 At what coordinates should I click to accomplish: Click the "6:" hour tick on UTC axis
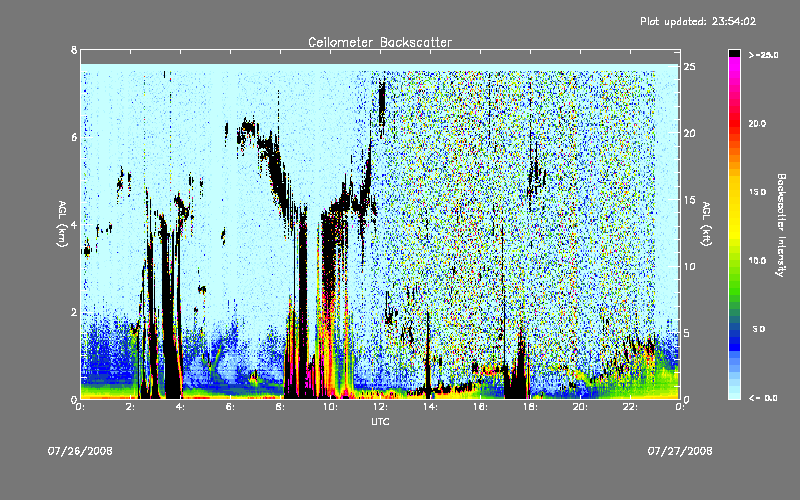point(231,407)
